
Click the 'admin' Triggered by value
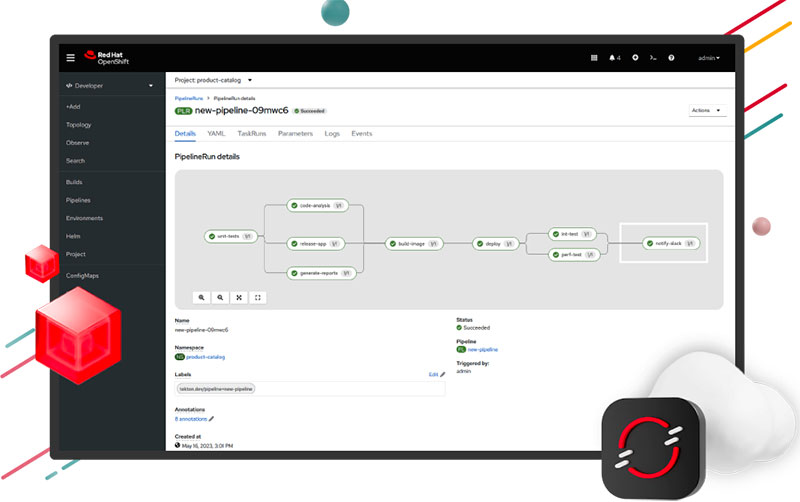(463, 371)
